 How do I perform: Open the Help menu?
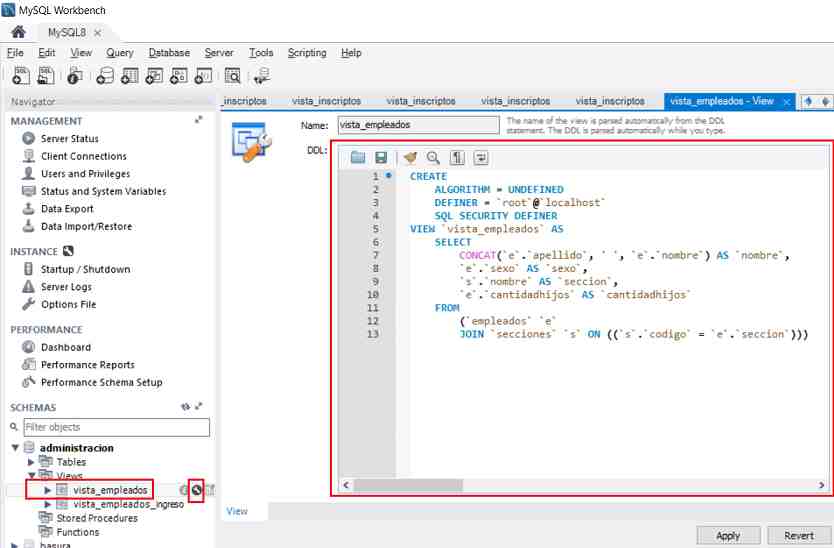[351, 53]
